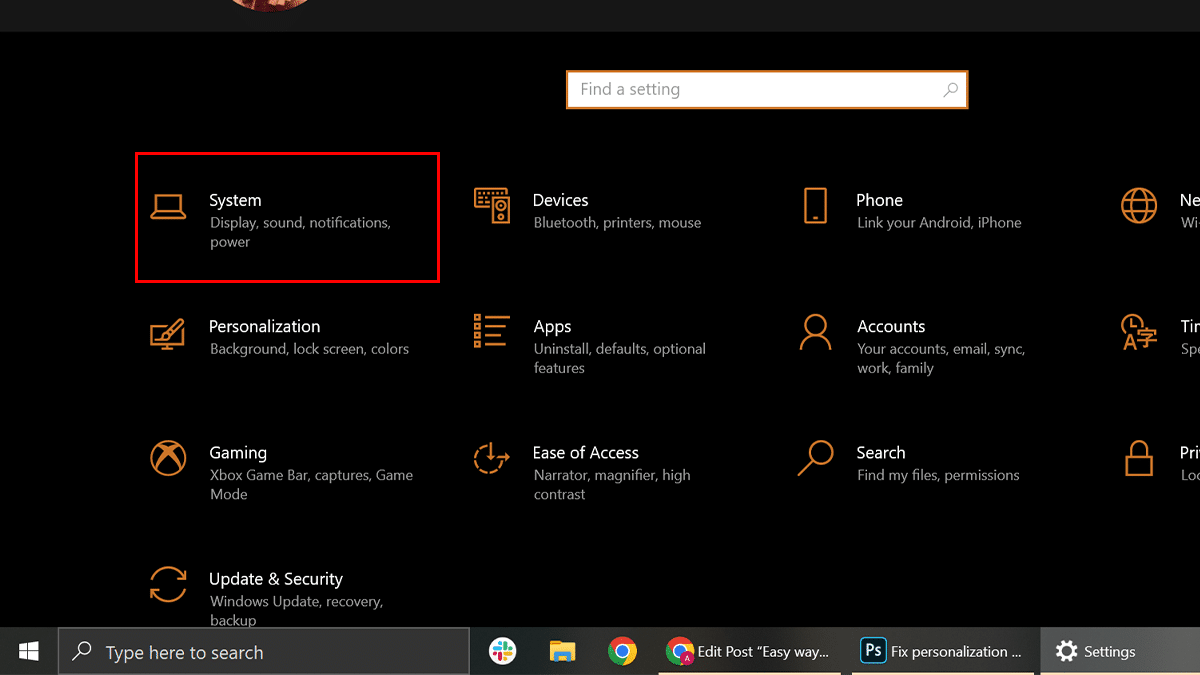Open Slack from the taskbar

coord(502,652)
